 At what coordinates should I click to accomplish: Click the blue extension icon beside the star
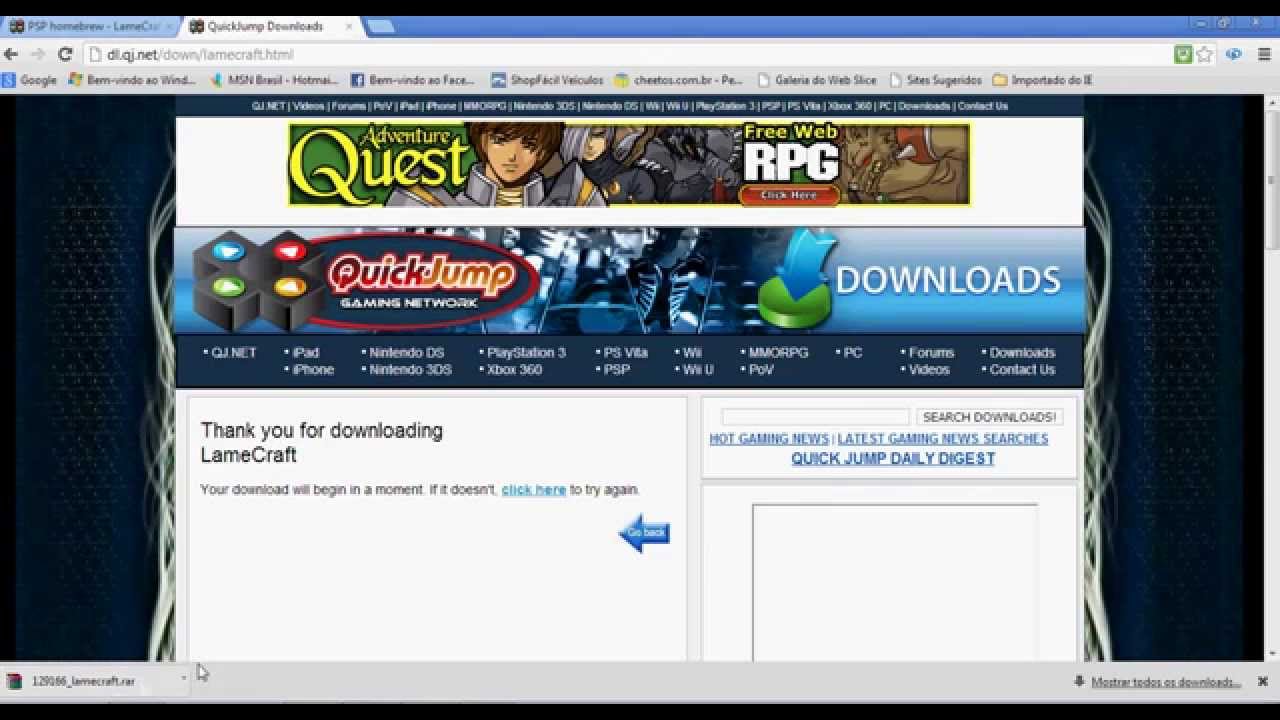(x=1234, y=55)
